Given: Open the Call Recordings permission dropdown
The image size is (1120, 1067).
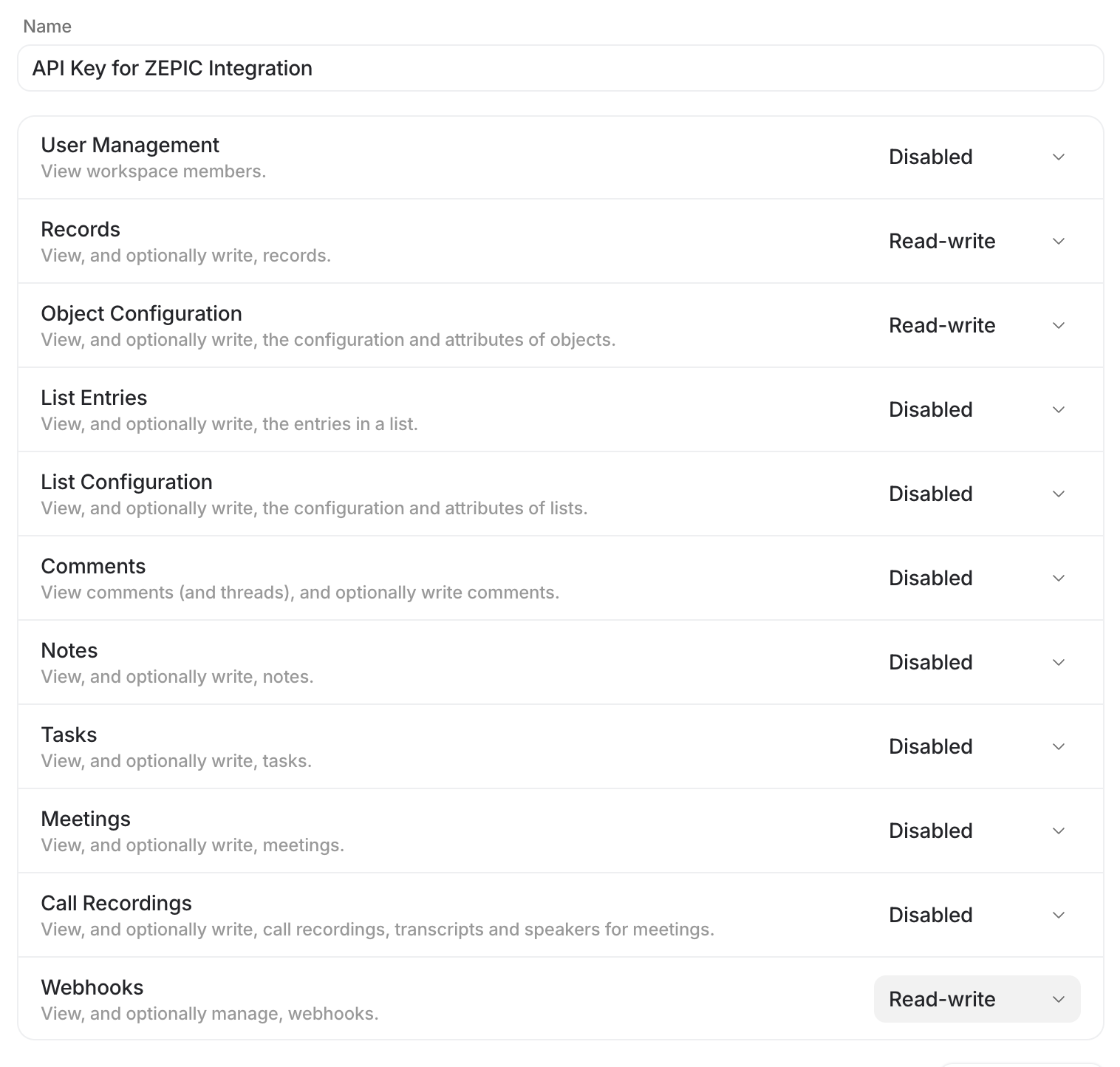Looking at the screenshot, I should 976,915.
